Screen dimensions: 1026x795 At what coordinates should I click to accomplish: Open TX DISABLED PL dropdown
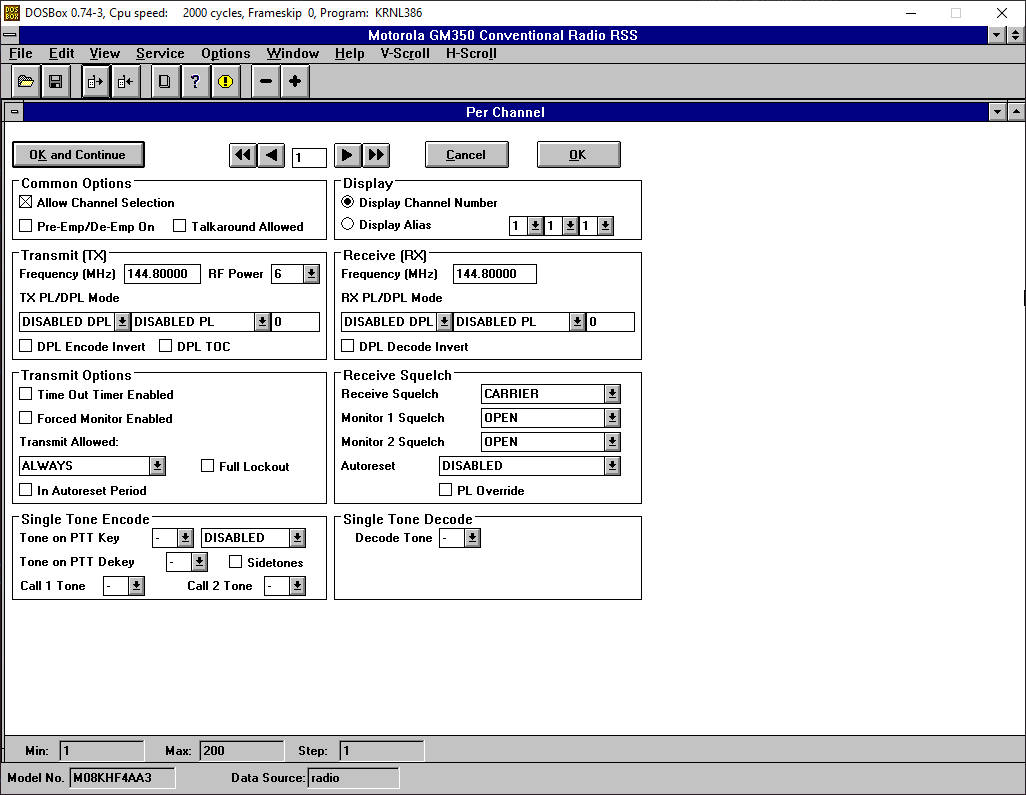click(262, 321)
